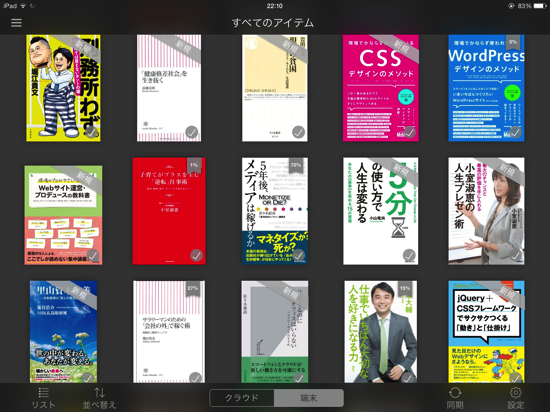This screenshot has width=550, height=412.
Task: Open jQuery+CSSフレームワーク book
Action: pos(487,332)
